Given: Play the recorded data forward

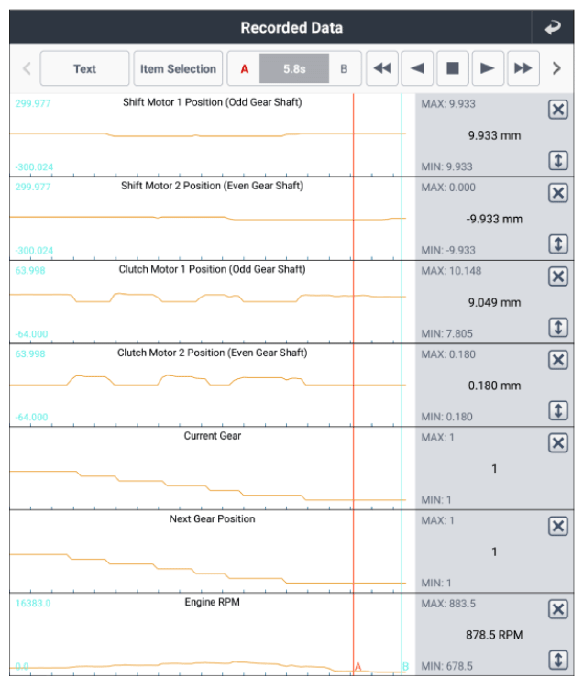Looking at the screenshot, I should click(487, 68).
